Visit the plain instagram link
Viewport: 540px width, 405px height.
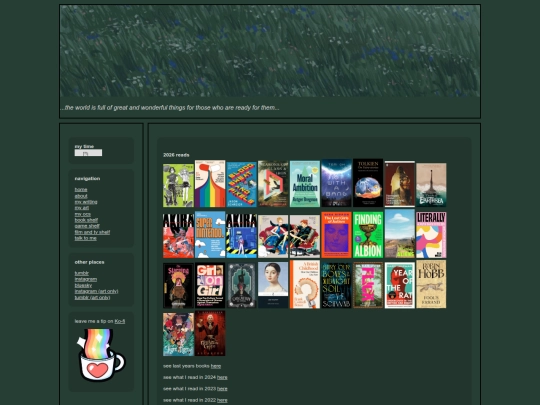86,279
